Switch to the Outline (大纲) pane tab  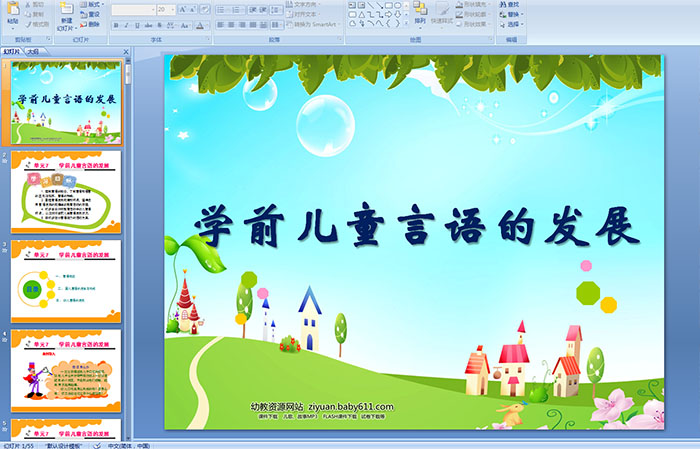33,52
